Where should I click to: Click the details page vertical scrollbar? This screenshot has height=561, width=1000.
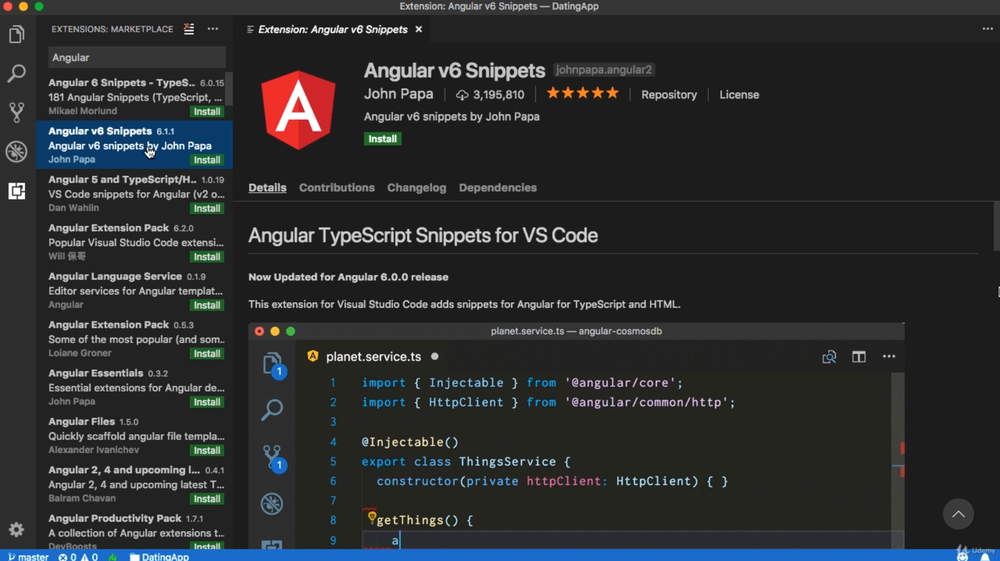[x=996, y=226]
